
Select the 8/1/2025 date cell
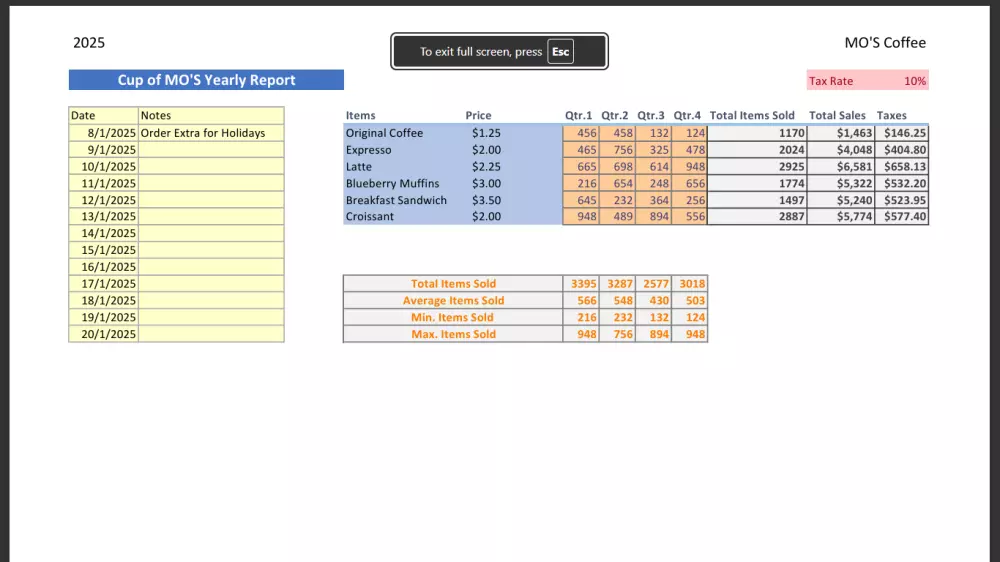[103, 133]
